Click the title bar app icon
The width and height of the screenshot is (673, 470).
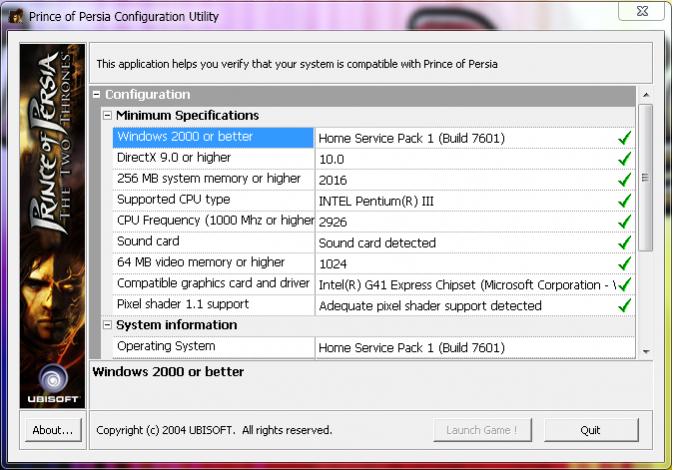(x=16, y=16)
